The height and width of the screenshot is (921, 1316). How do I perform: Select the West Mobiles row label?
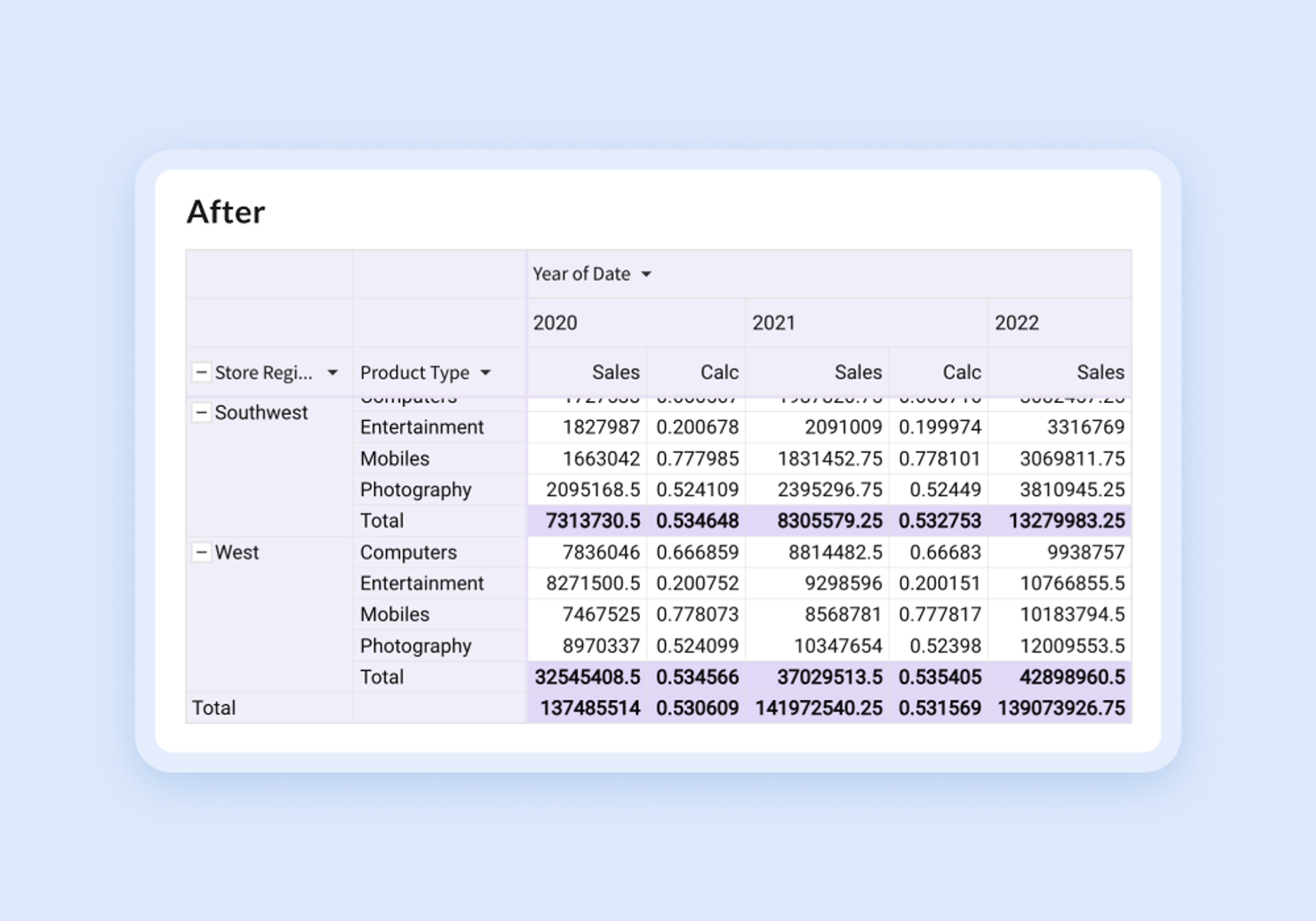click(395, 614)
